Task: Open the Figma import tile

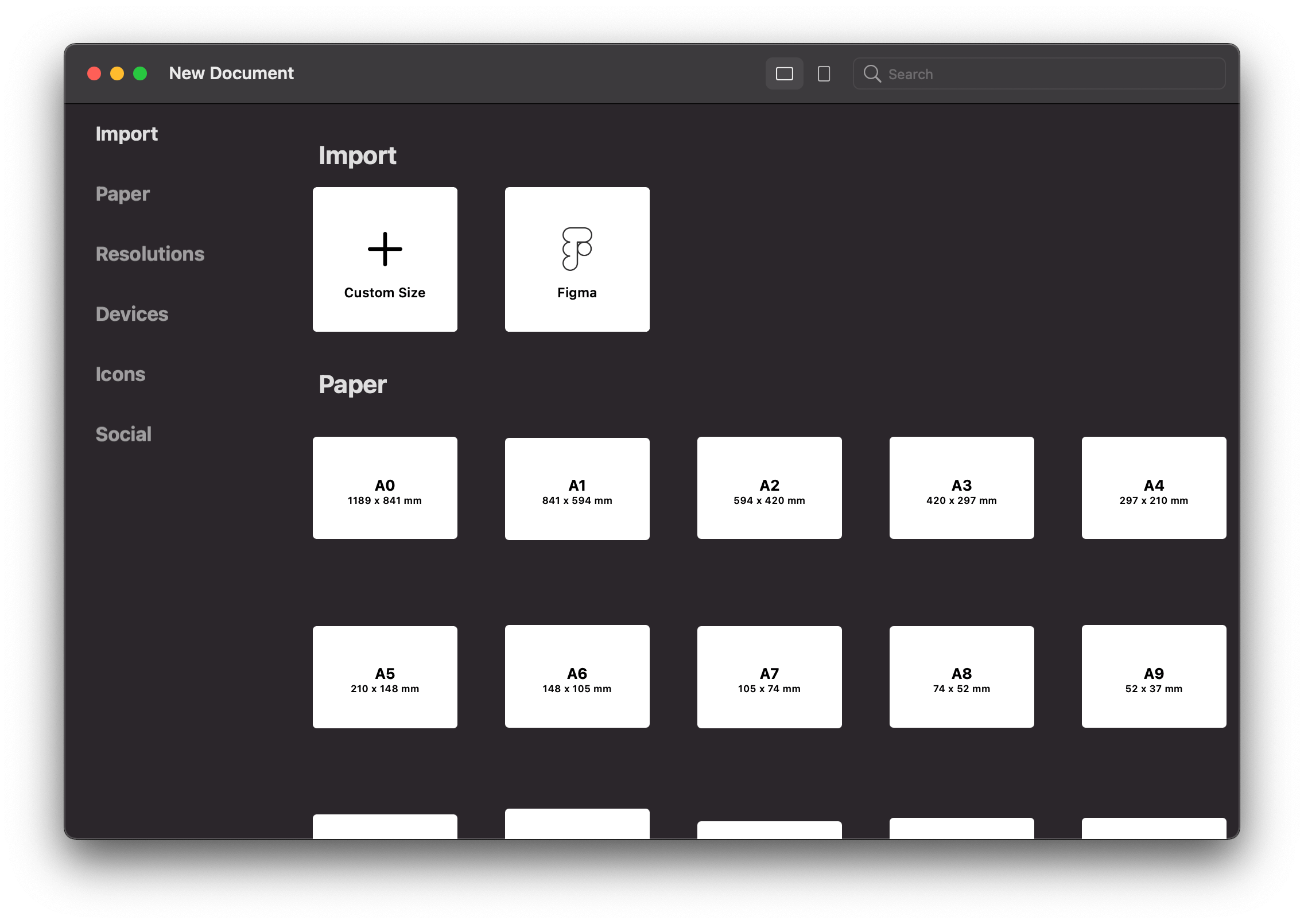Action: pyautogui.click(x=577, y=259)
